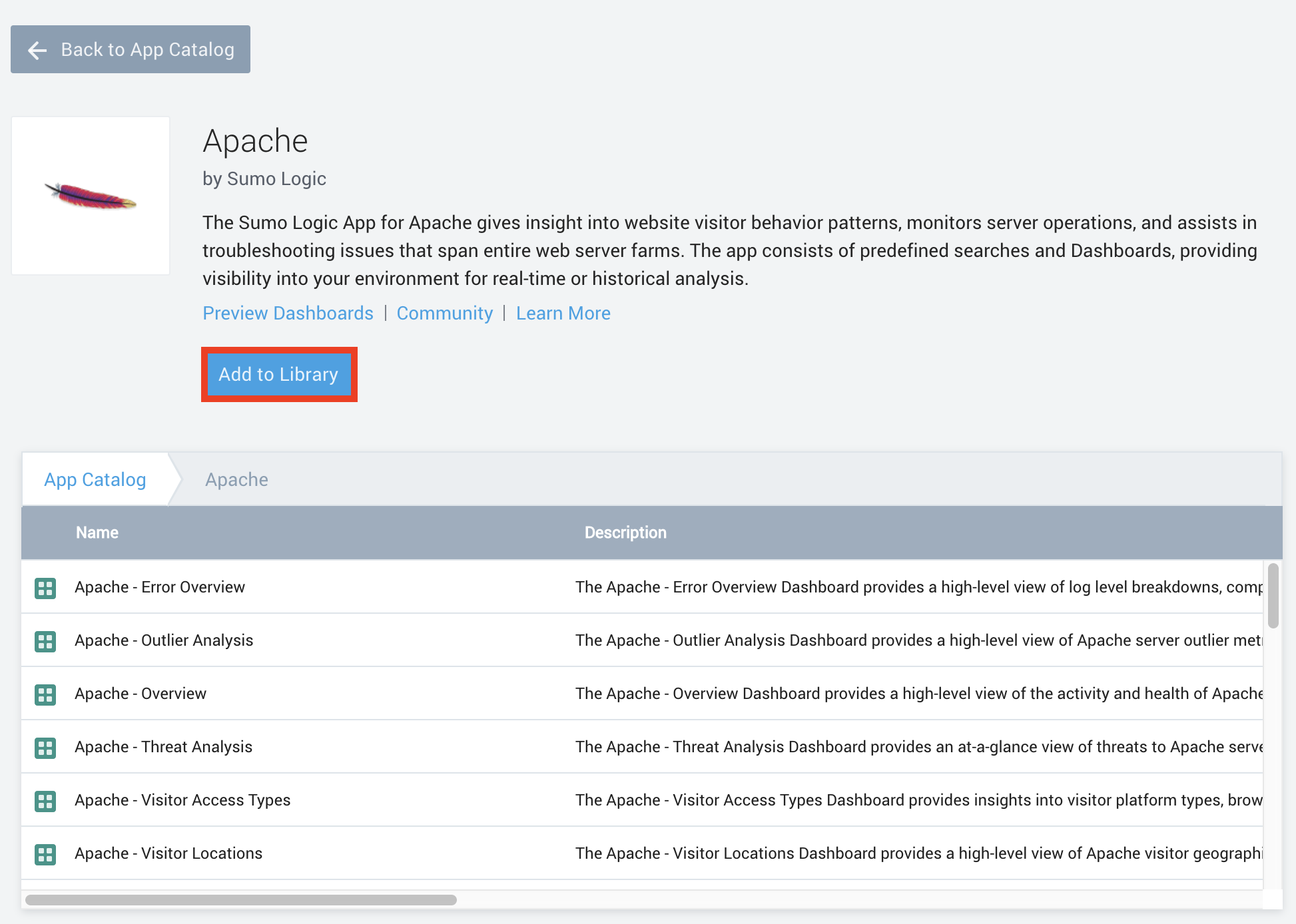Select Apache - Error Overview name

(x=160, y=587)
